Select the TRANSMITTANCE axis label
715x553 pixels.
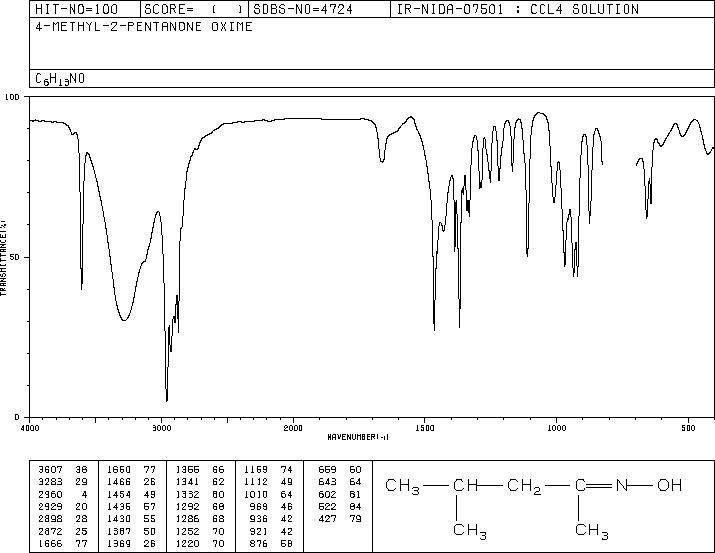[x=4, y=258]
